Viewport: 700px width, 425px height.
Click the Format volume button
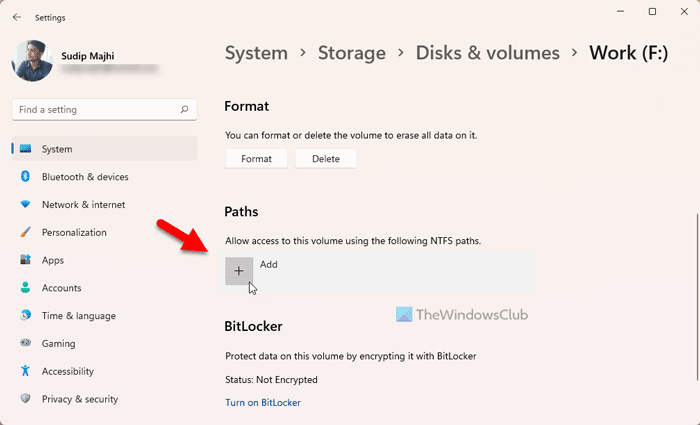(257, 158)
